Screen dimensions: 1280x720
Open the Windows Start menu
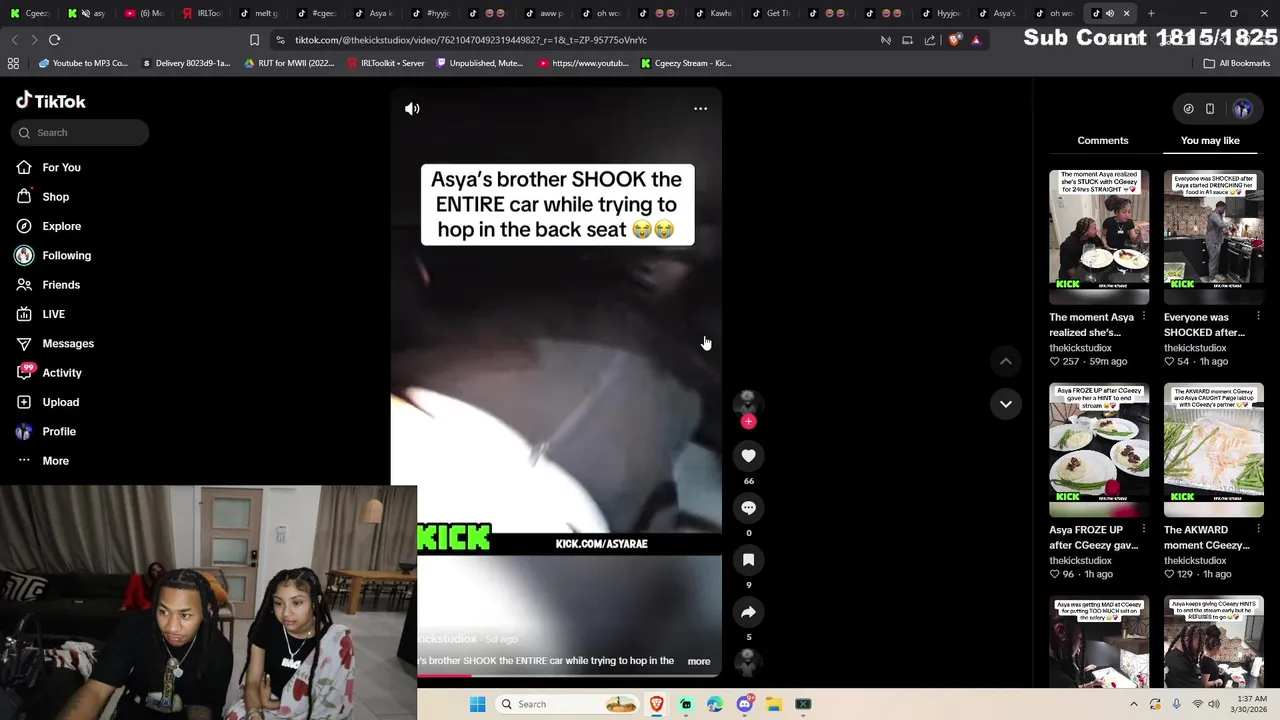[477, 704]
